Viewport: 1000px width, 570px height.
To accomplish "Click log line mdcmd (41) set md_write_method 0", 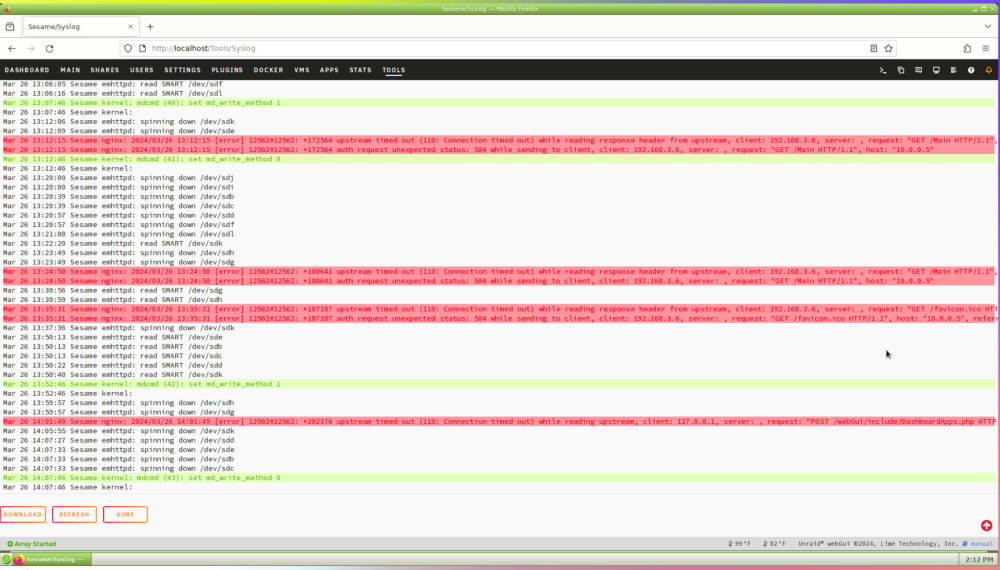I will point(497,159).
